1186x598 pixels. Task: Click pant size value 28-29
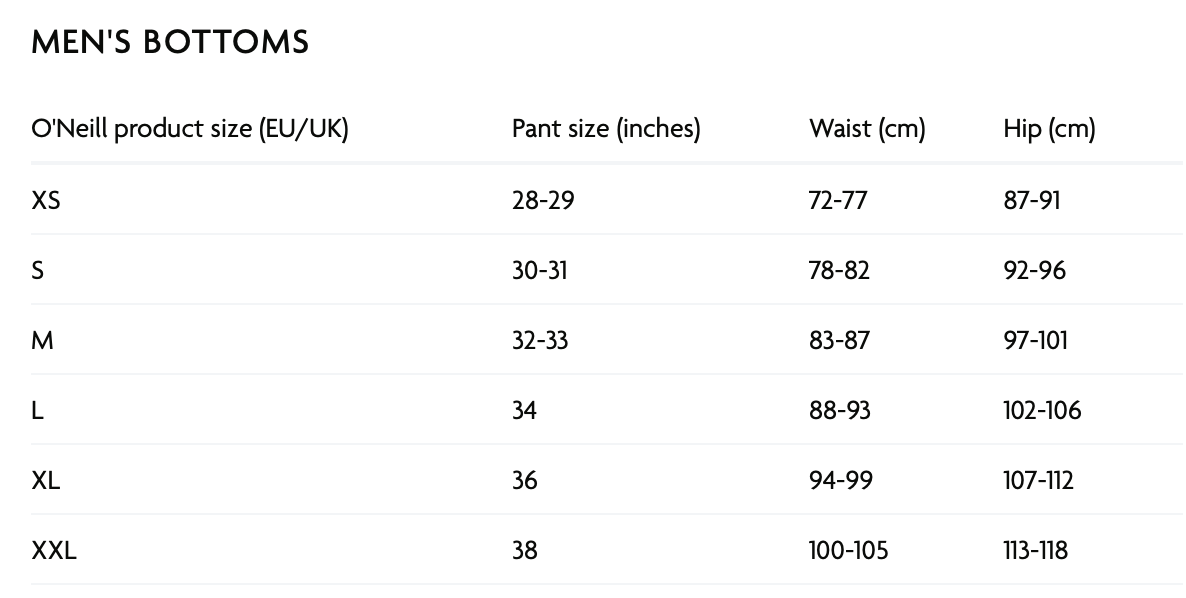pyautogui.click(x=543, y=200)
